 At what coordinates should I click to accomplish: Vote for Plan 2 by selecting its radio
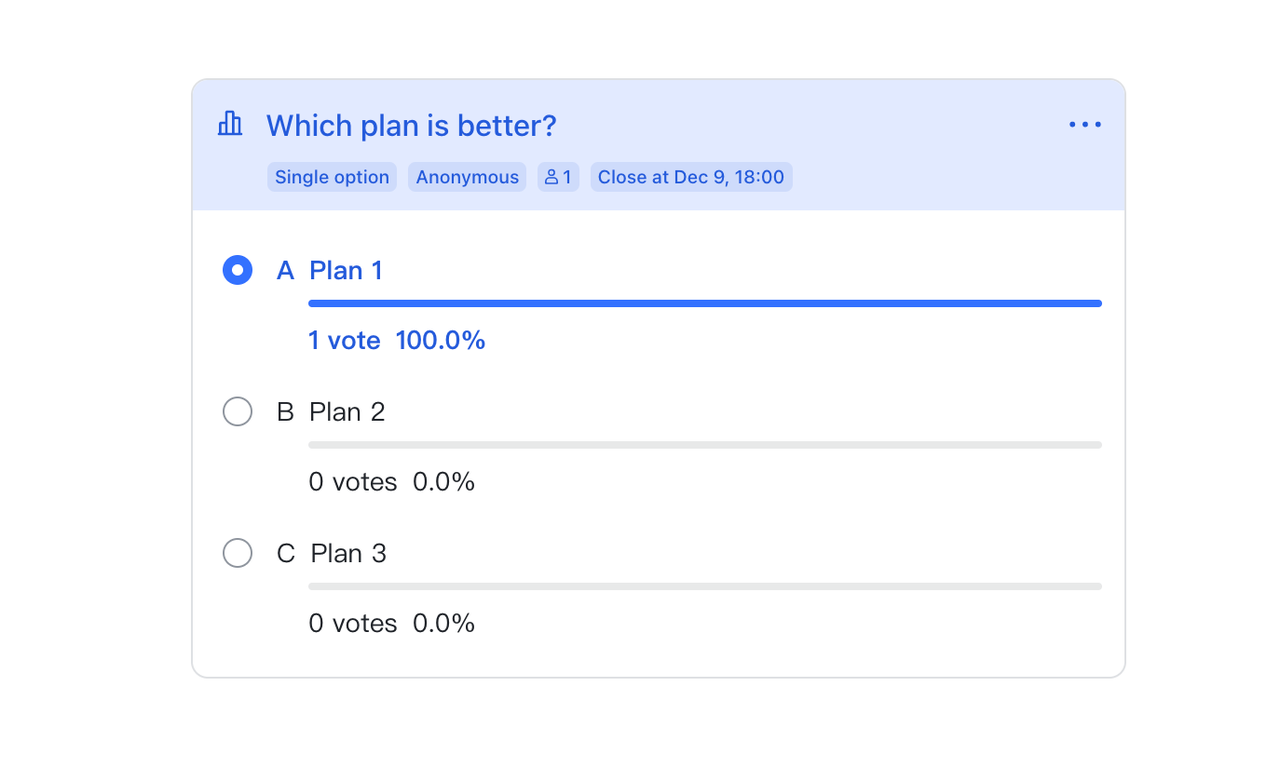237,411
